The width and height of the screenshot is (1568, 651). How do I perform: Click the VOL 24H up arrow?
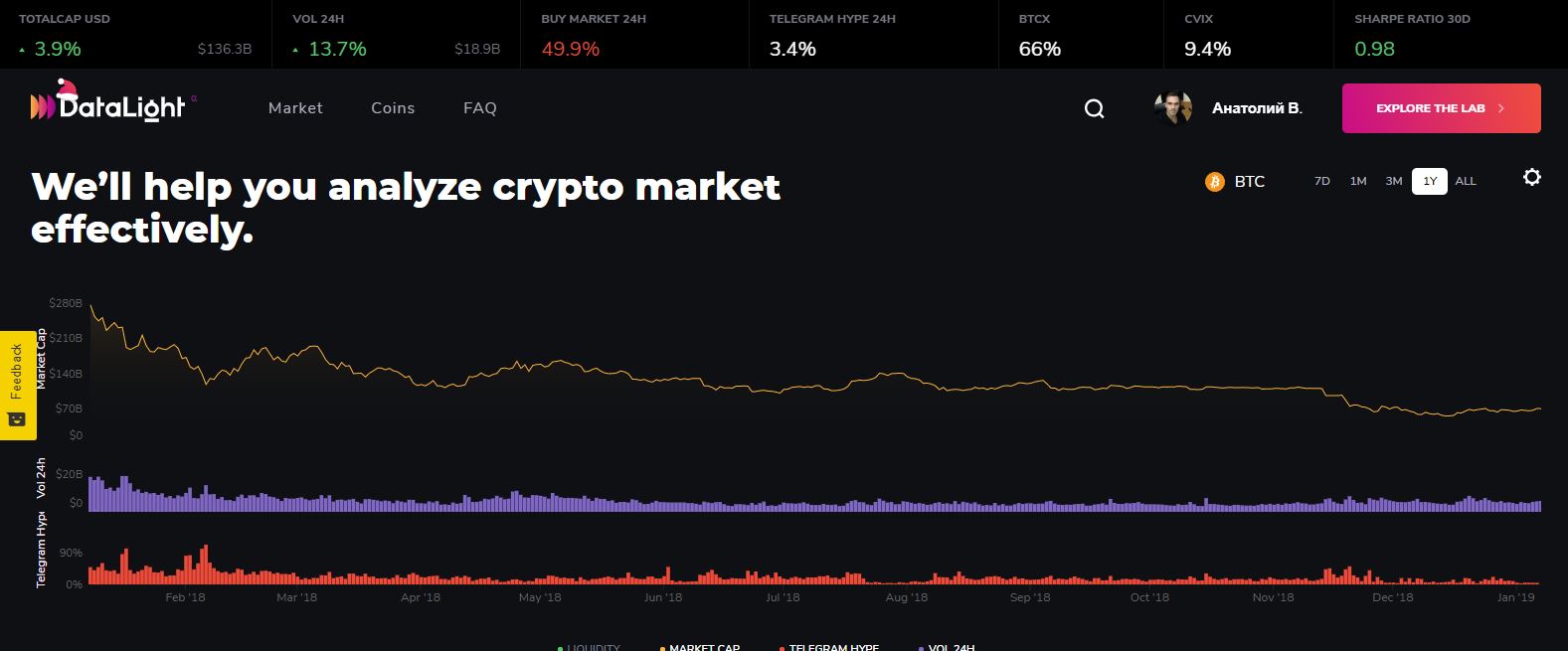point(295,50)
